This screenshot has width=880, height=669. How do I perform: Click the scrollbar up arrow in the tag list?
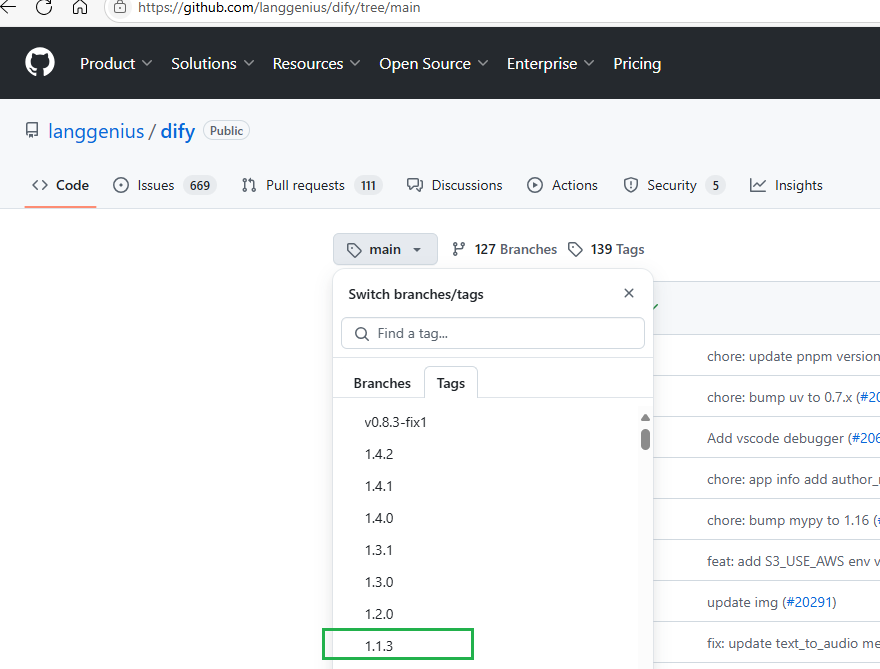(645, 418)
